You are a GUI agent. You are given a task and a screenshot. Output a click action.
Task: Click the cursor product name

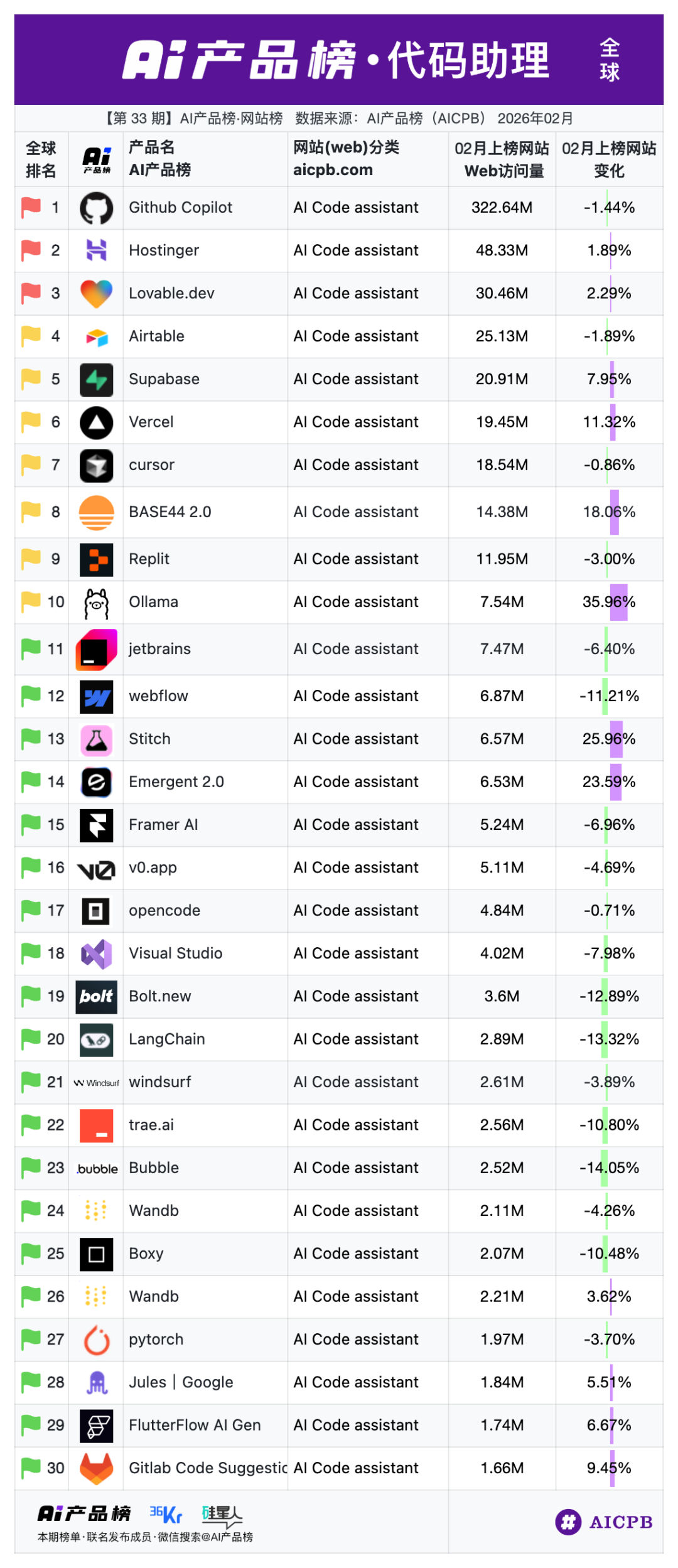[x=151, y=465]
